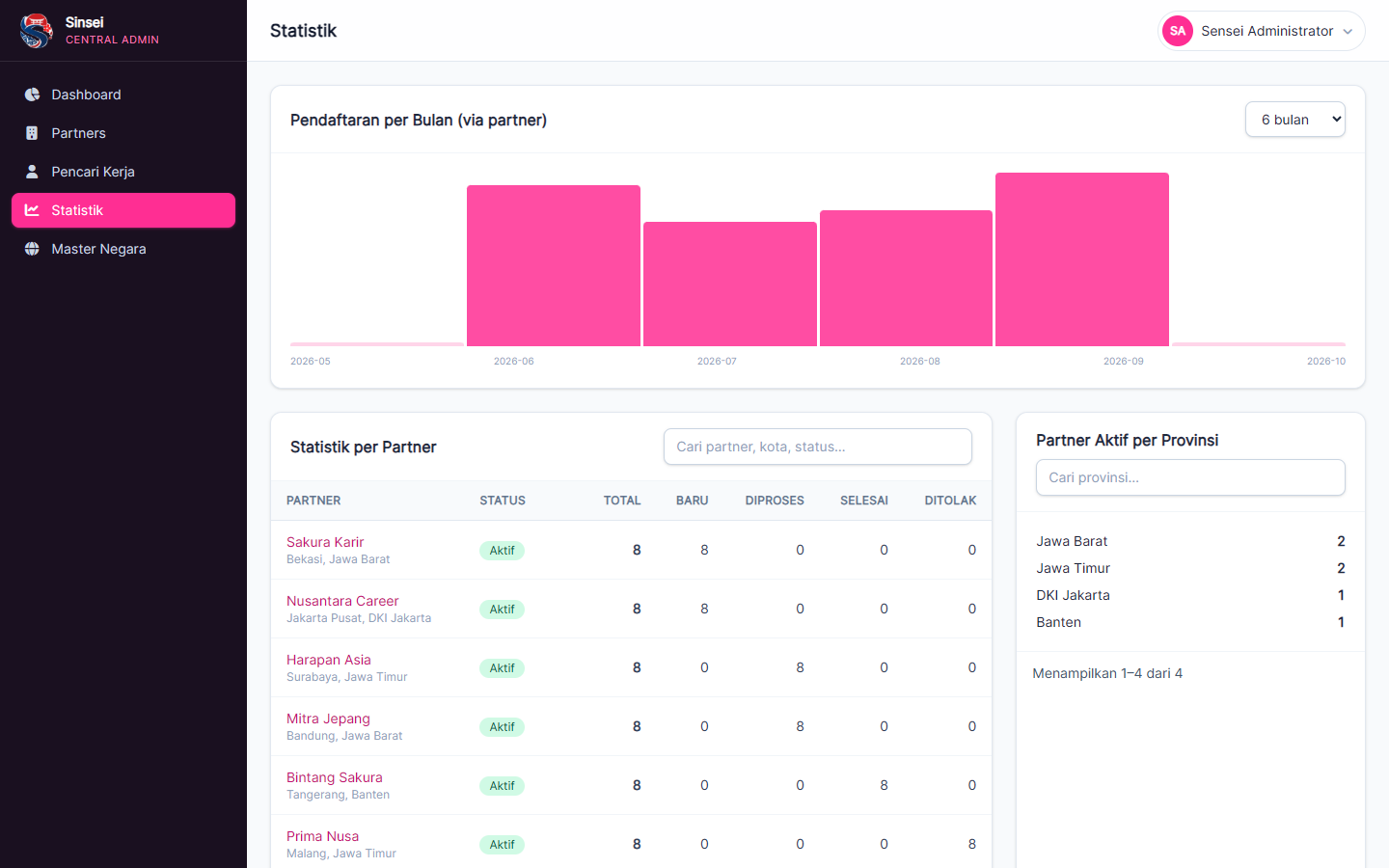Screen dimensions: 1389x868
Task: Open Master Negara page
Action: coord(123,249)
